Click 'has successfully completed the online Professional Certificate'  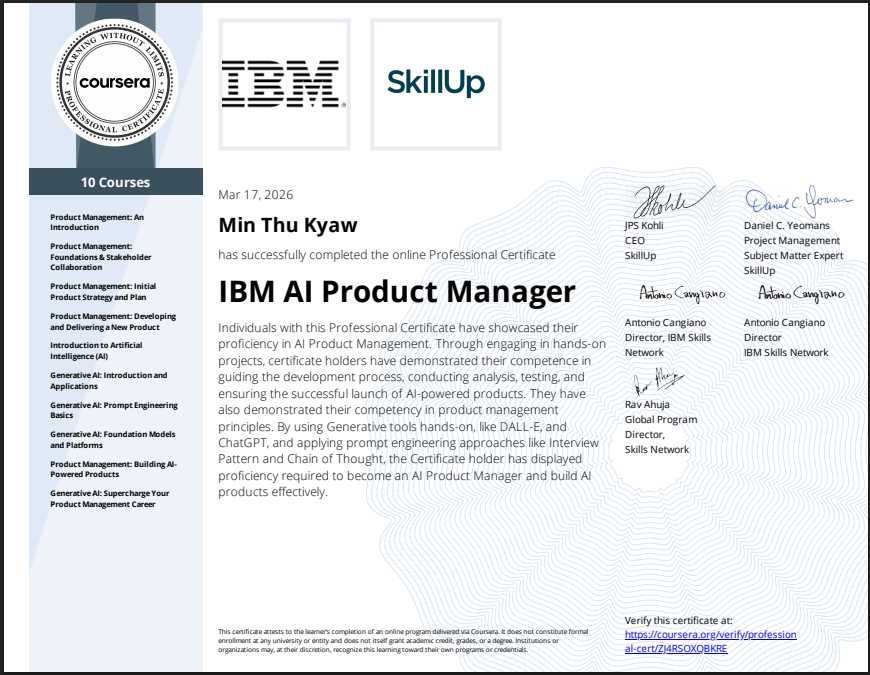(x=387, y=255)
